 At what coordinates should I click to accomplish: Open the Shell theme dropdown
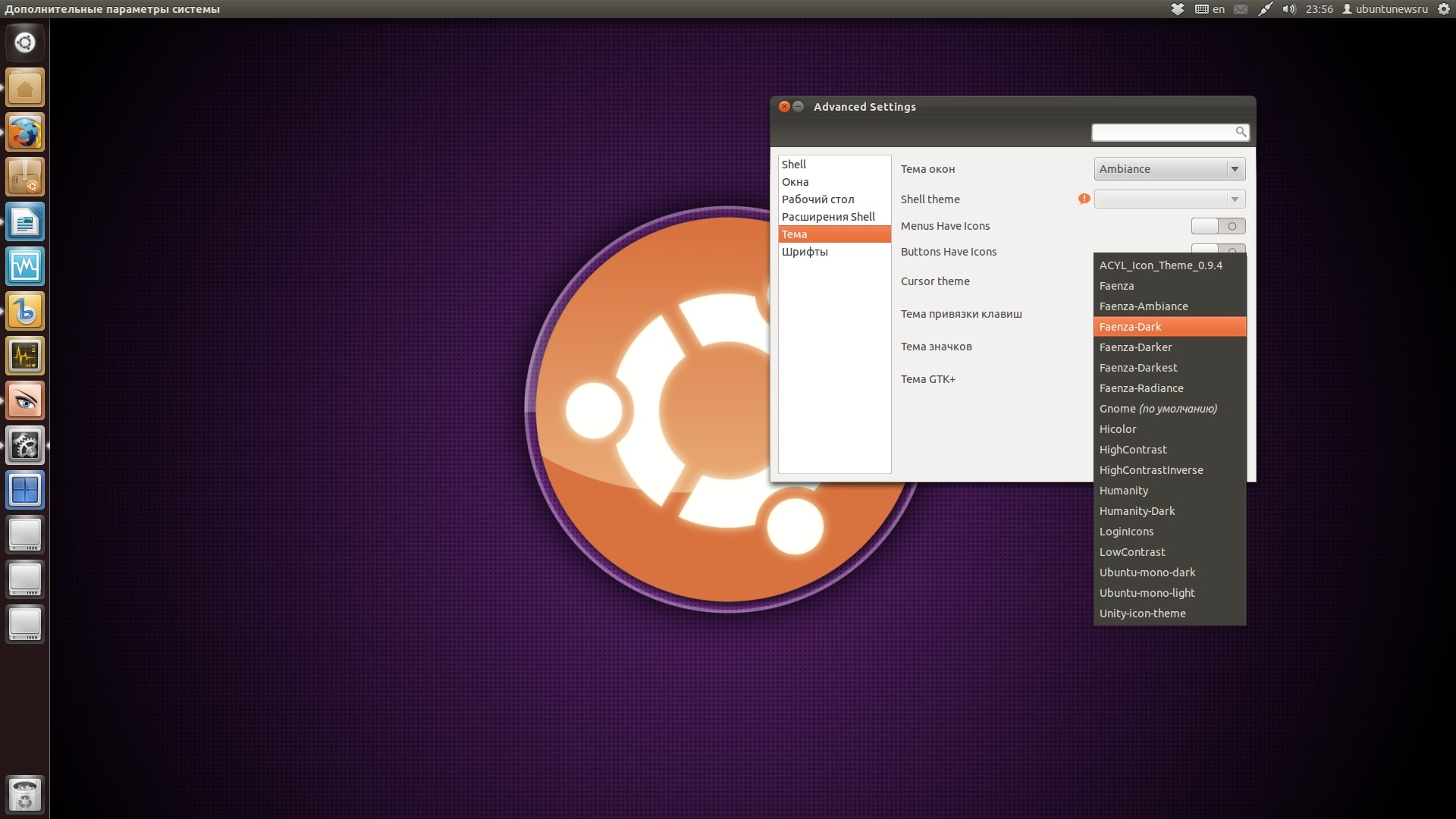pos(1169,199)
